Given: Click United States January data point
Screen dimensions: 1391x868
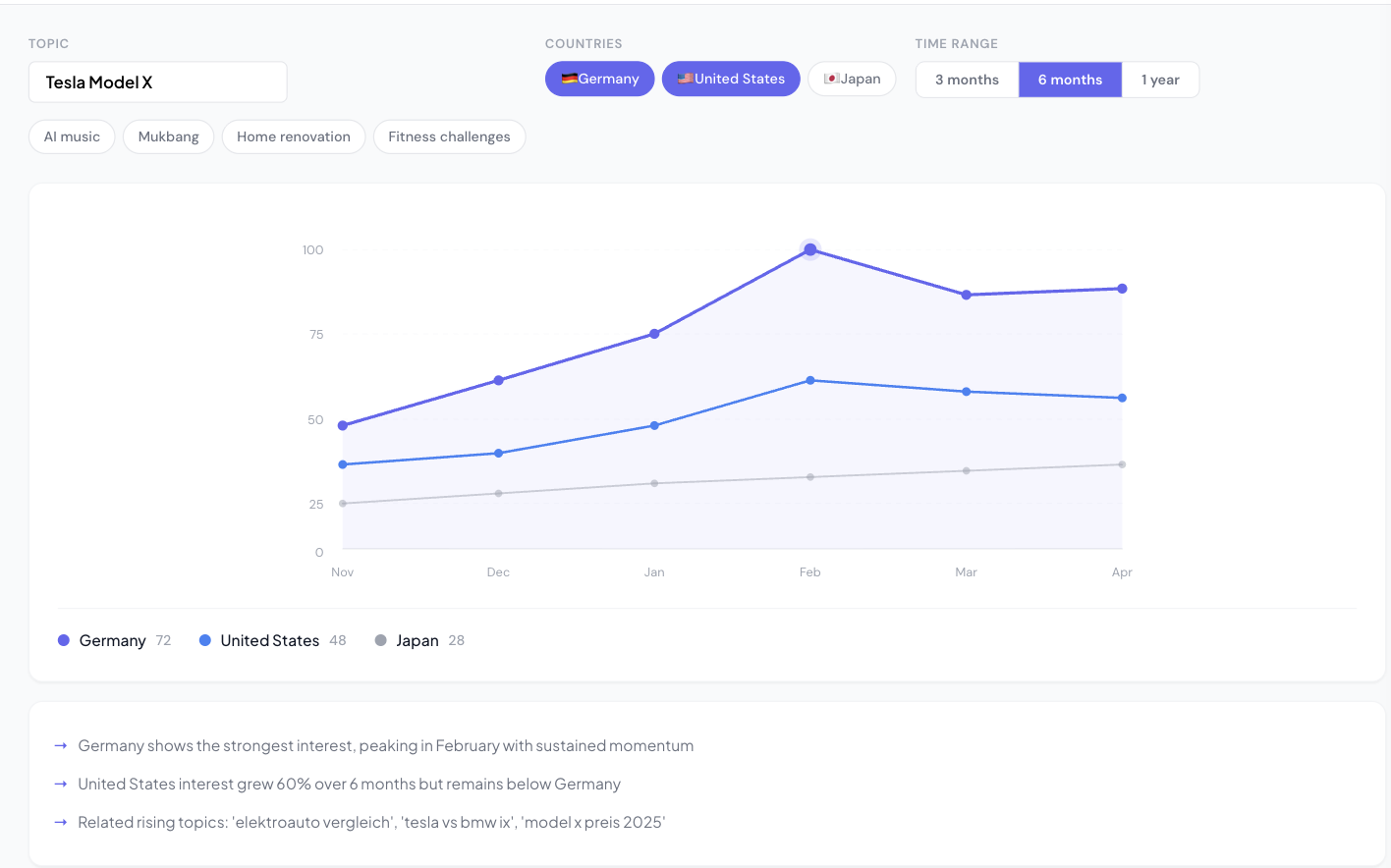Looking at the screenshot, I should click(x=654, y=426).
